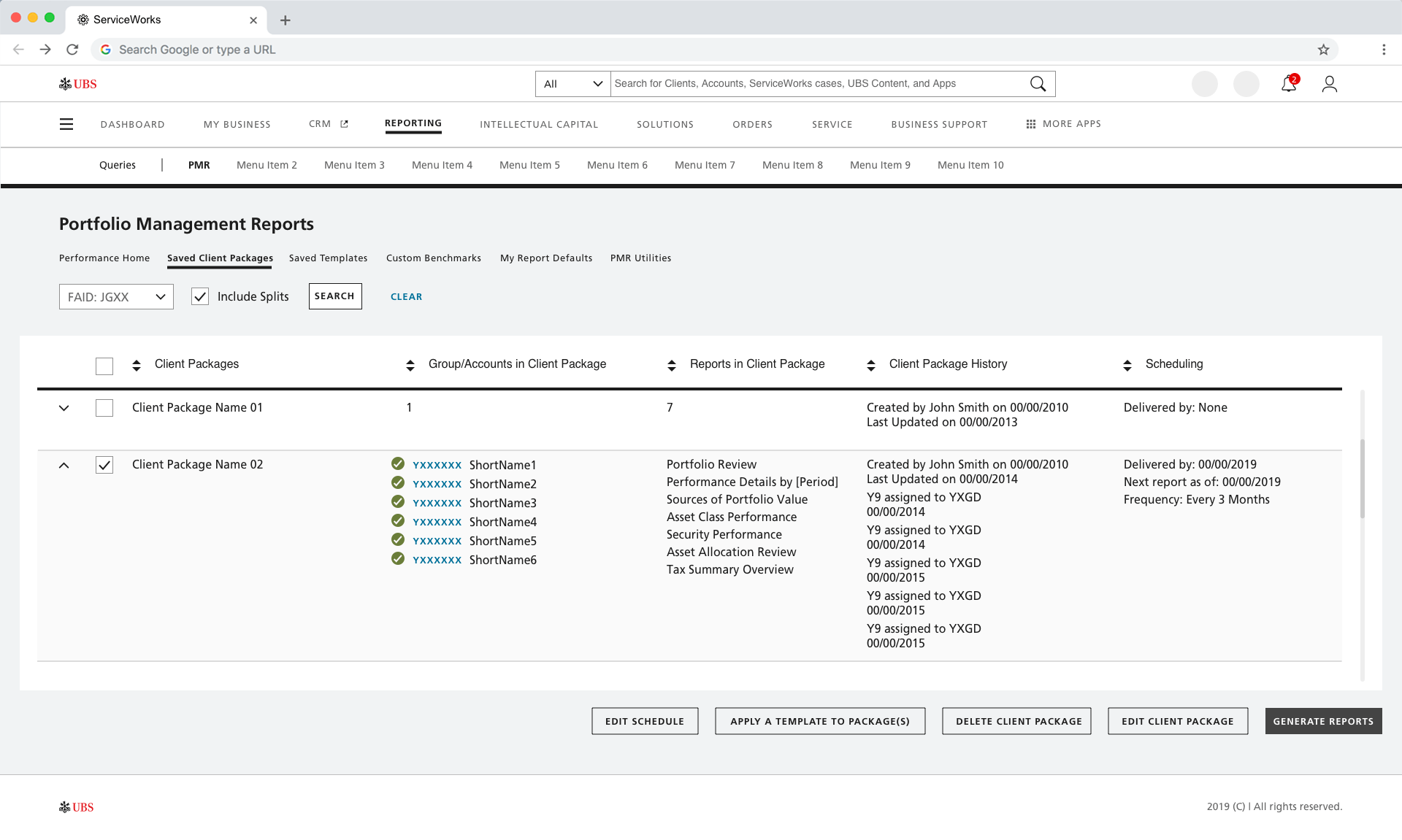Check the Client Package Name 01 checkbox
This screenshot has height=840, width=1402.
click(104, 408)
